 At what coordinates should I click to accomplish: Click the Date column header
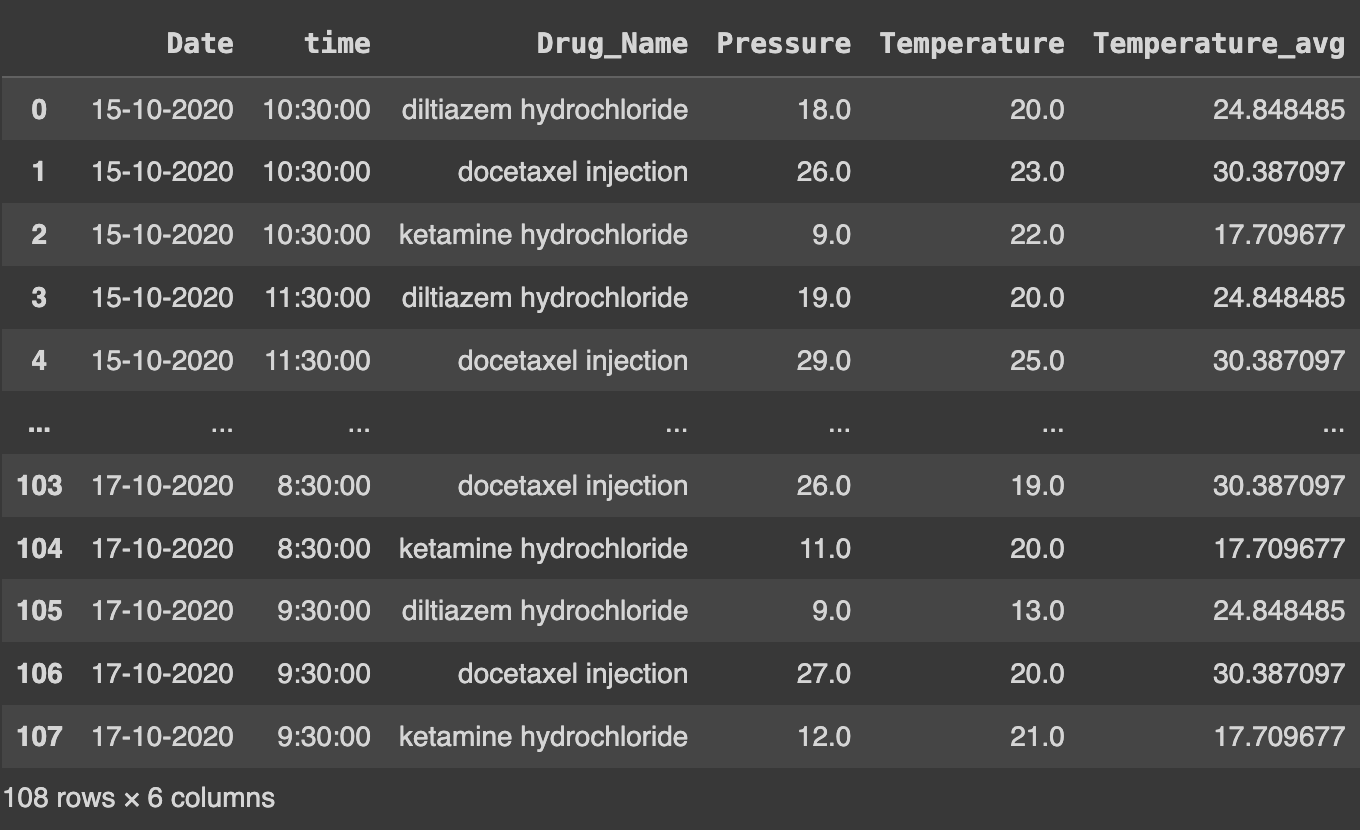(x=200, y=43)
